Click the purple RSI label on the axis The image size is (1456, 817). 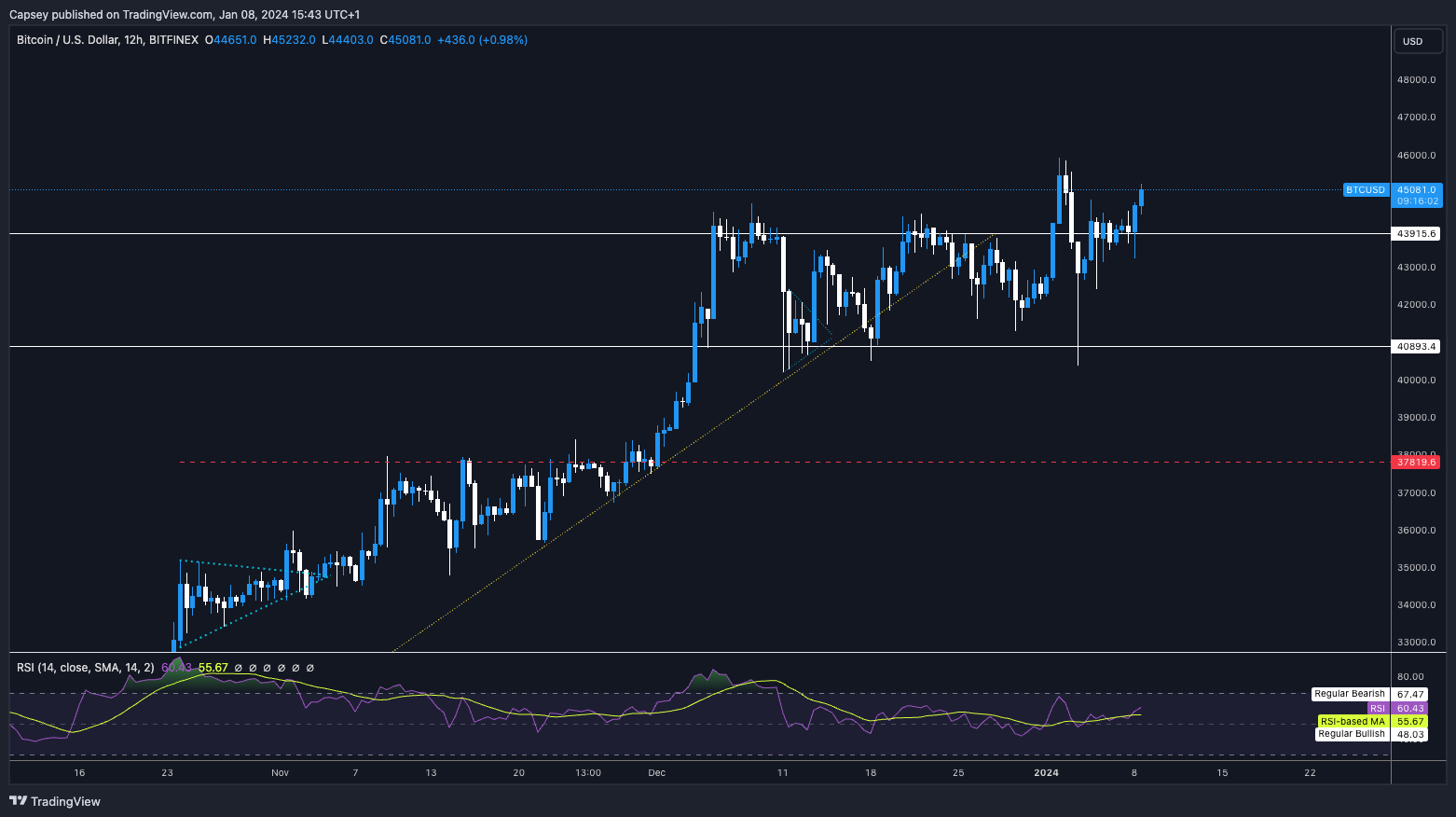[1378, 709]
